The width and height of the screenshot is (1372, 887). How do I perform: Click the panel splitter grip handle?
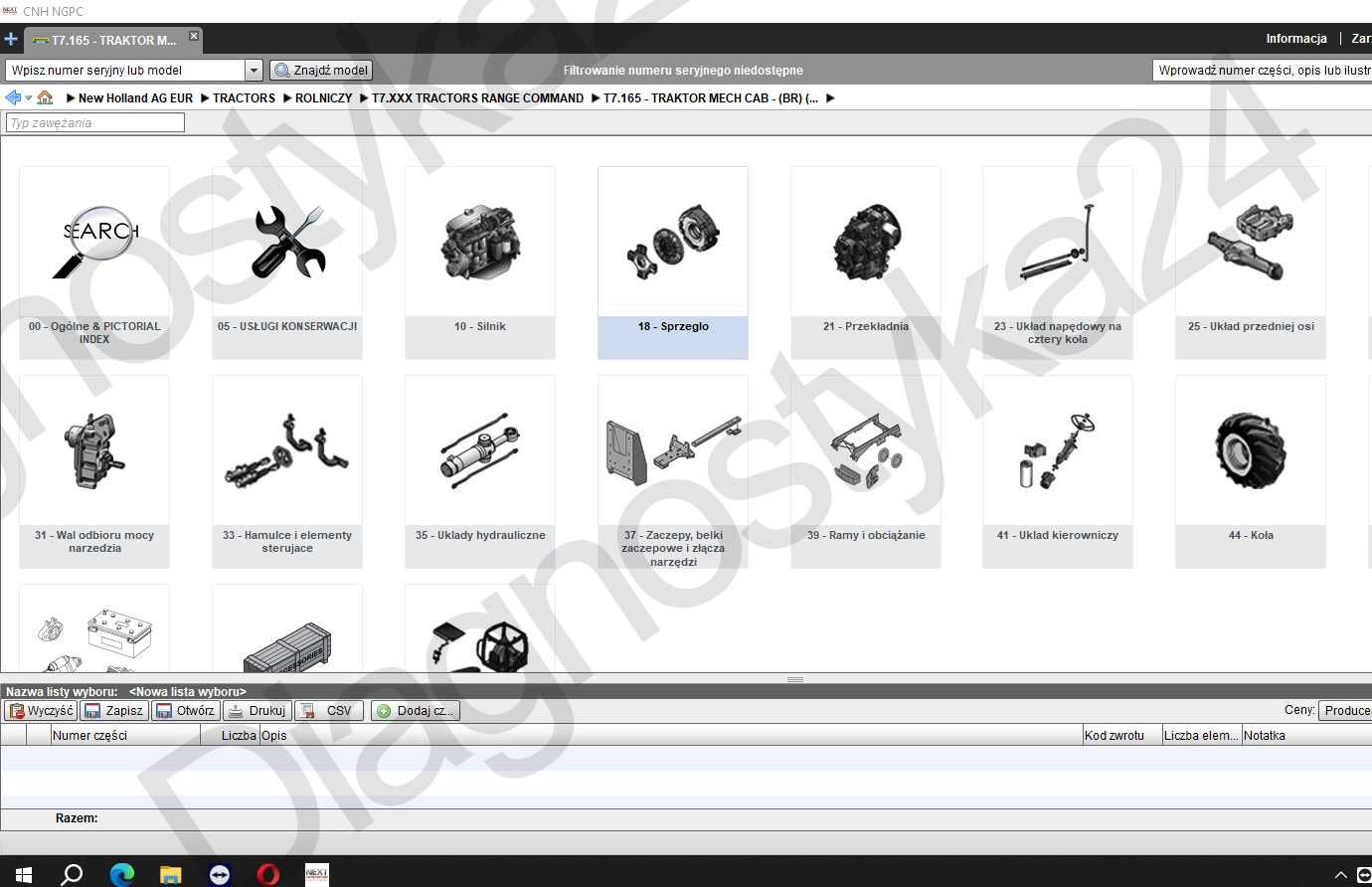(795, 679)
